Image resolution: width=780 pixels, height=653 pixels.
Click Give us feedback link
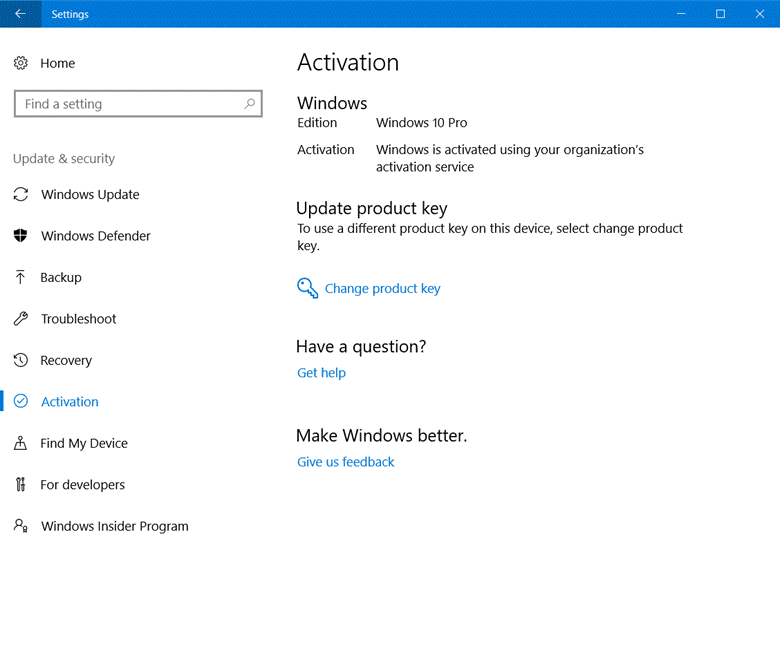346,462
